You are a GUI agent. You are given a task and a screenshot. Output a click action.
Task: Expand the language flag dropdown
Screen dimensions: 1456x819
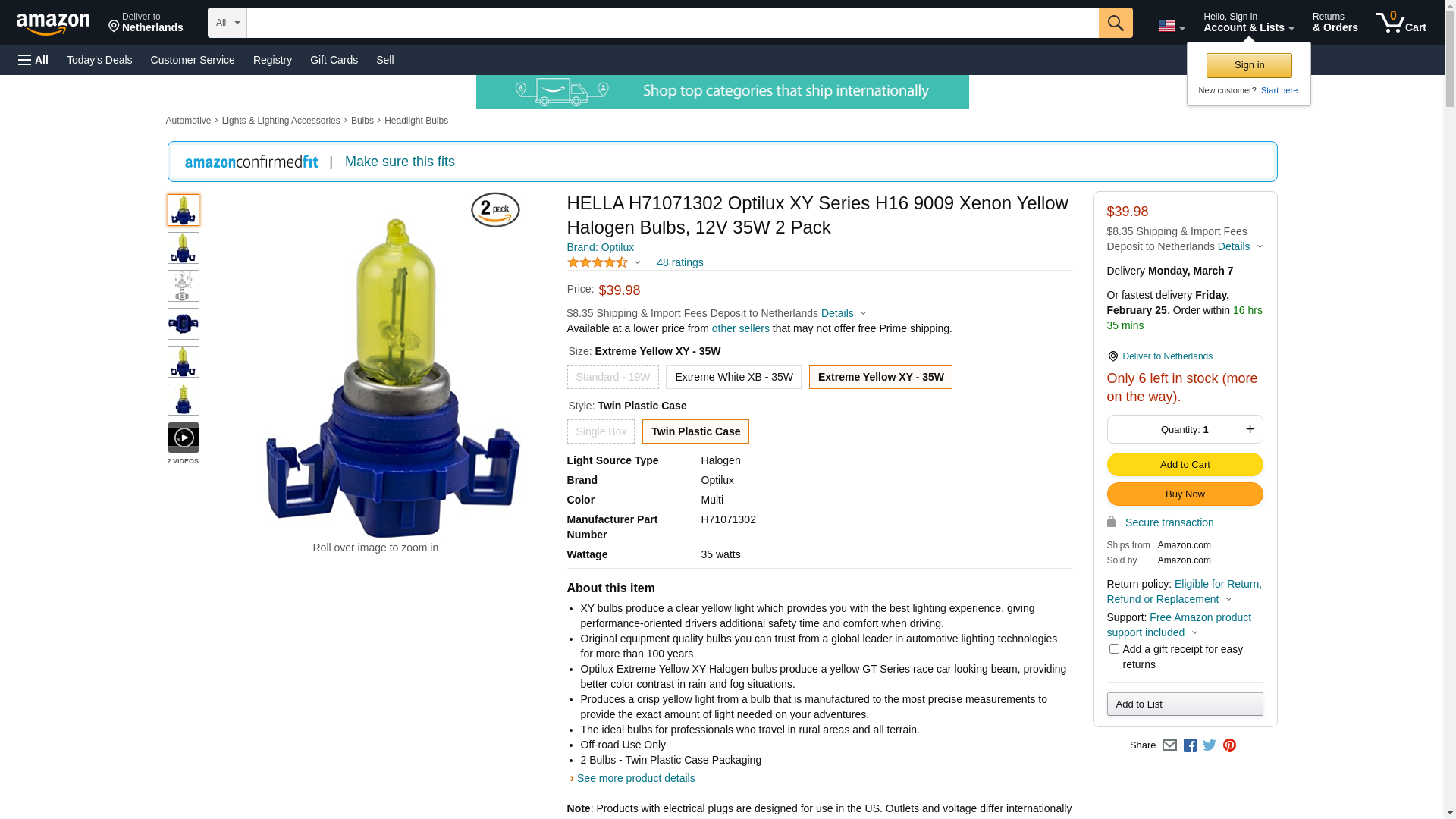(1171, 27)
